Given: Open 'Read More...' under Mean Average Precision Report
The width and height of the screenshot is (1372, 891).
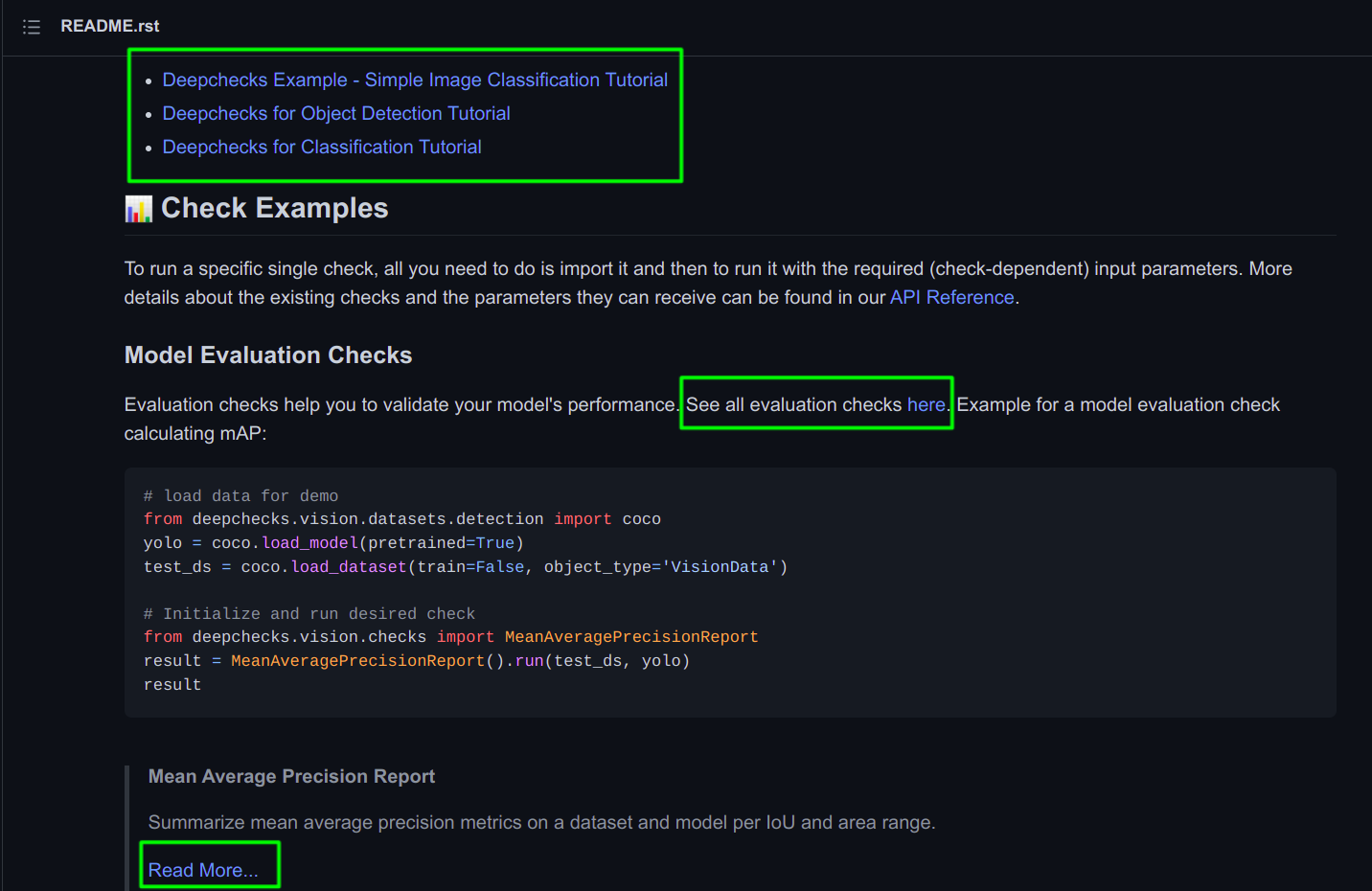Looking at the screenshot, I should (205, 870).
